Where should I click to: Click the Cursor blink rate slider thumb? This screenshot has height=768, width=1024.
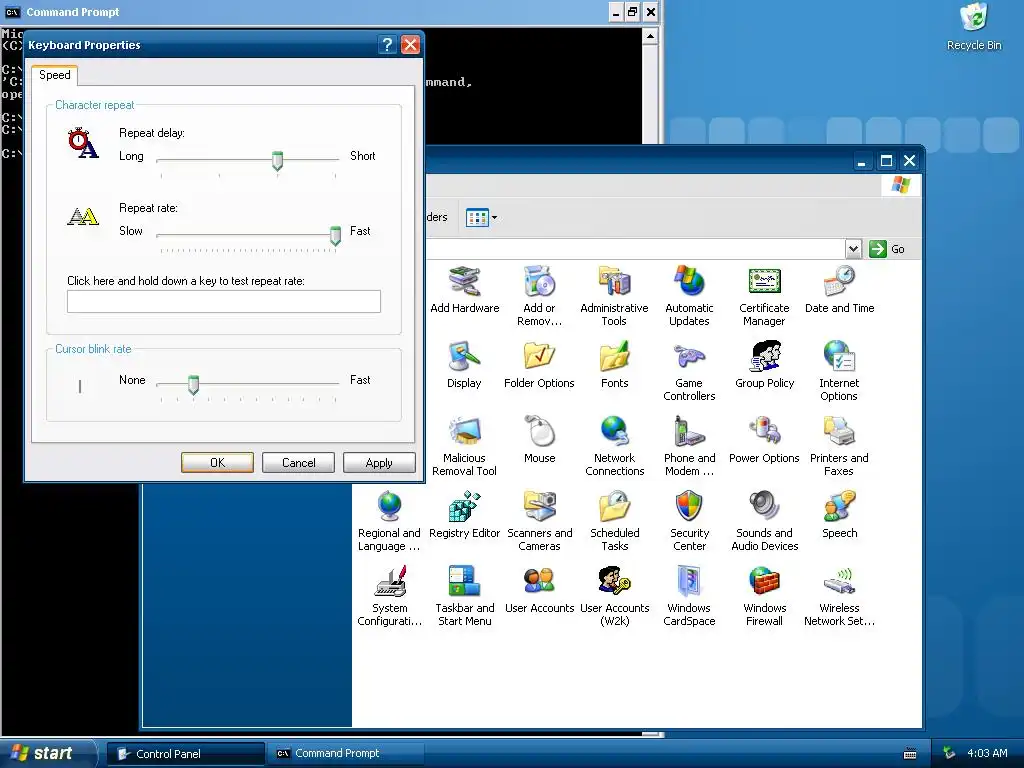[x=193, y=385]
